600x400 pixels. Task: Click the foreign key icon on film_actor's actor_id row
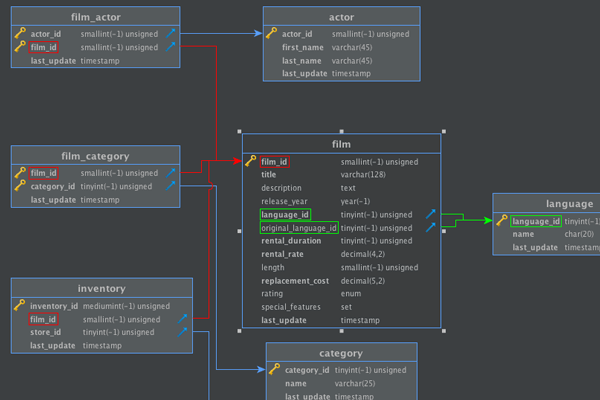(171, 33)
